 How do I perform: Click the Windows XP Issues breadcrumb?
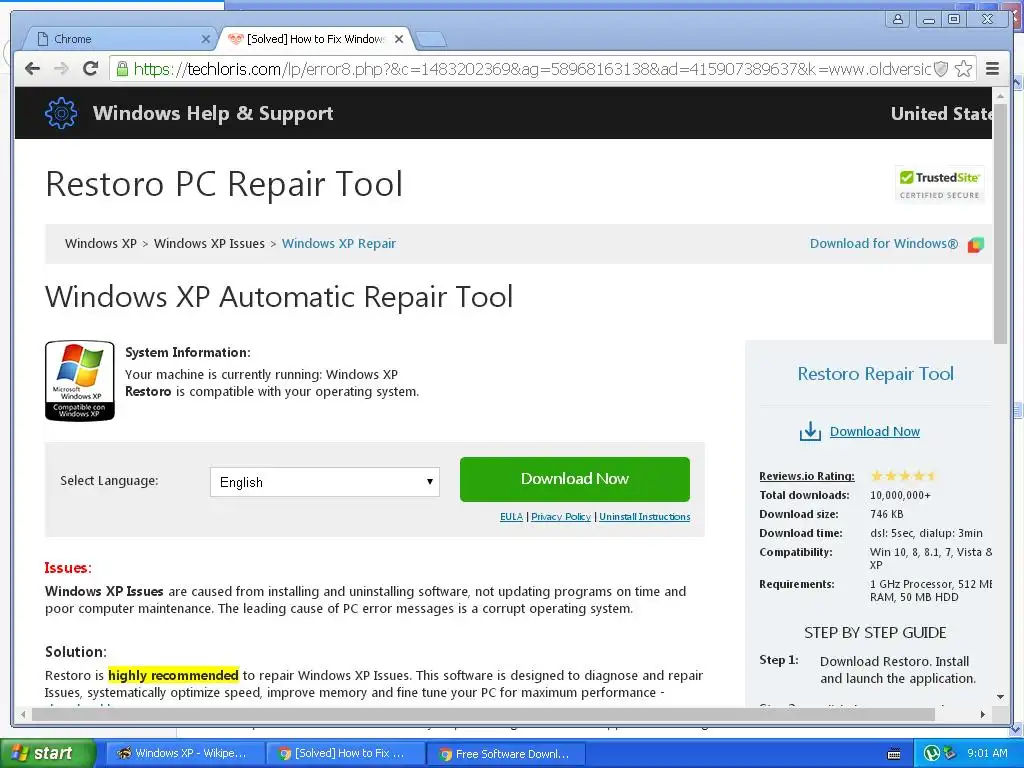209,244
